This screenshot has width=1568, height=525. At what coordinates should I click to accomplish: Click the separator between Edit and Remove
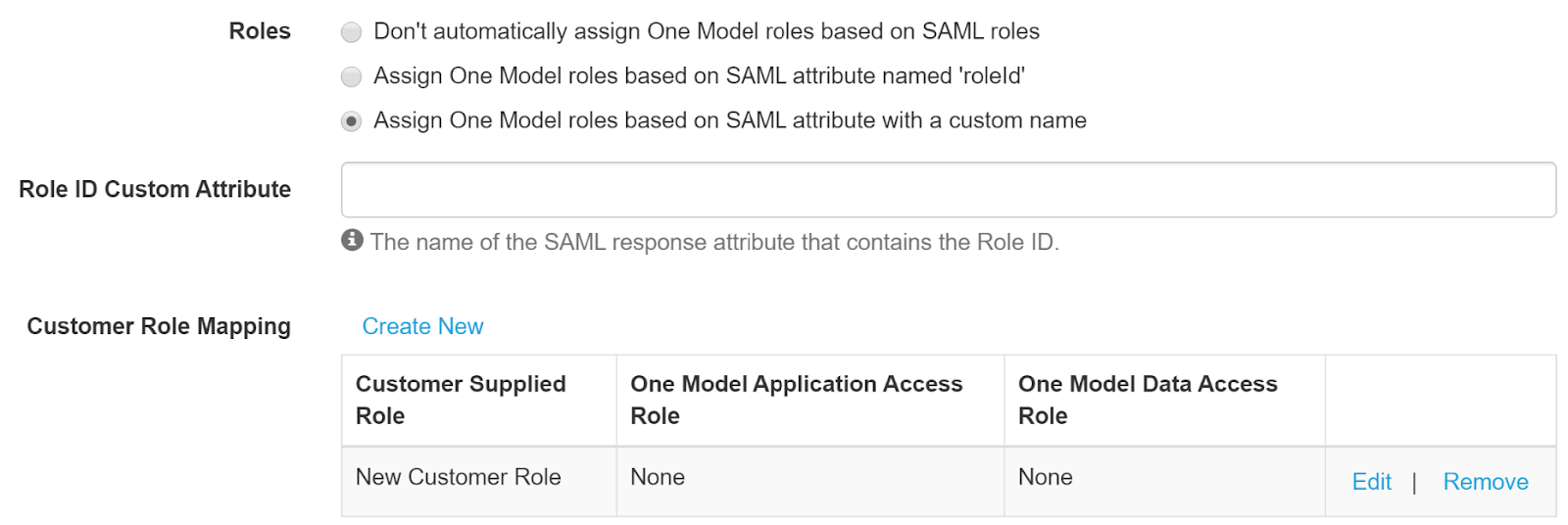1414,482
